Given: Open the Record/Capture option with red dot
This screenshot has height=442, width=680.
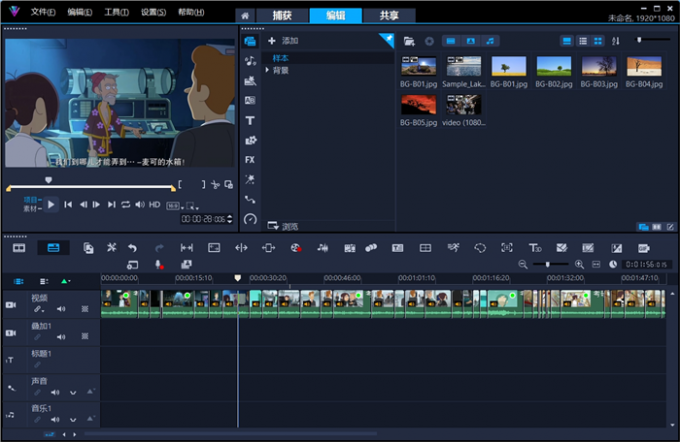Looking at the screenshot, I should (296, 248).
